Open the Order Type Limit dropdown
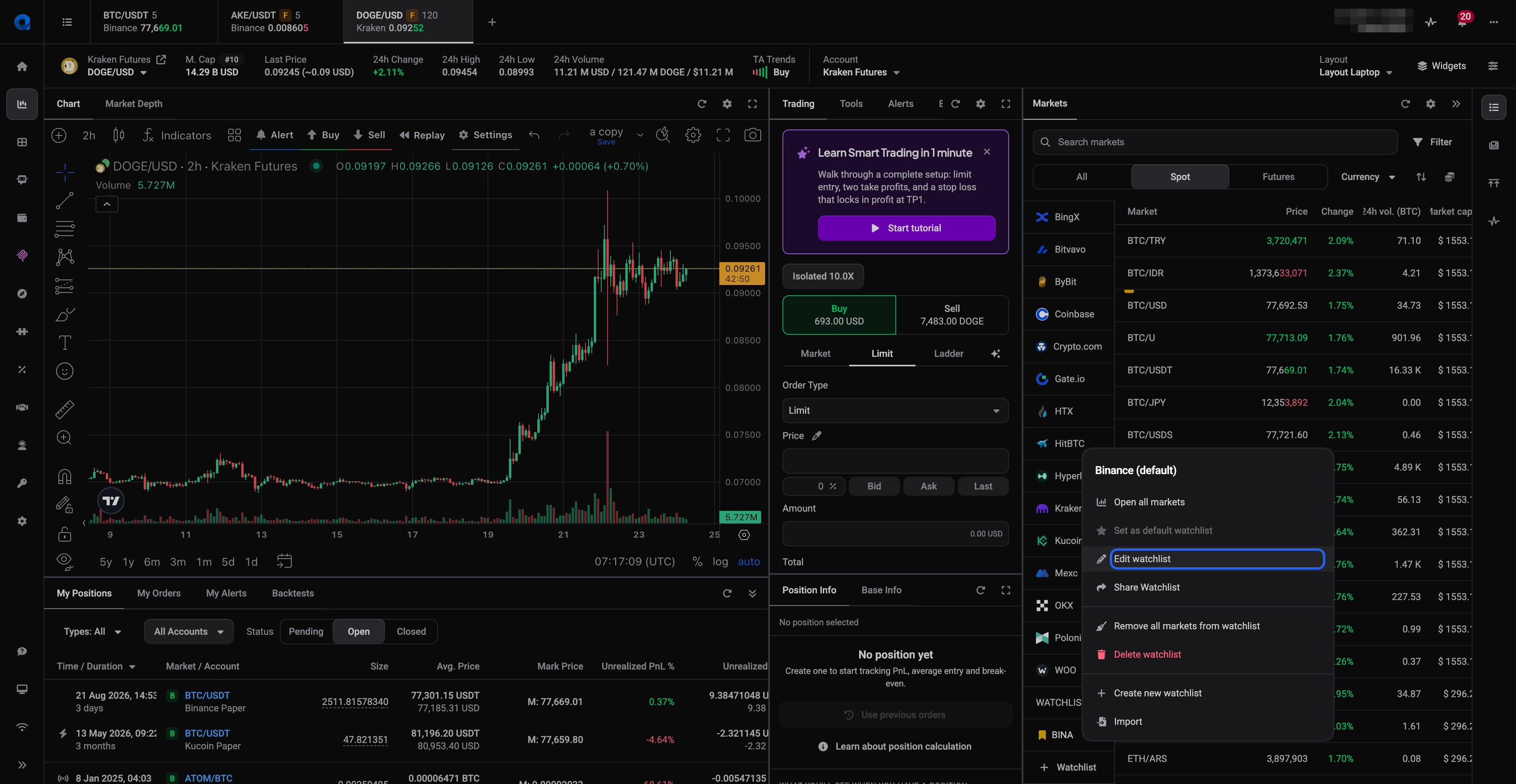 point(895,410)
